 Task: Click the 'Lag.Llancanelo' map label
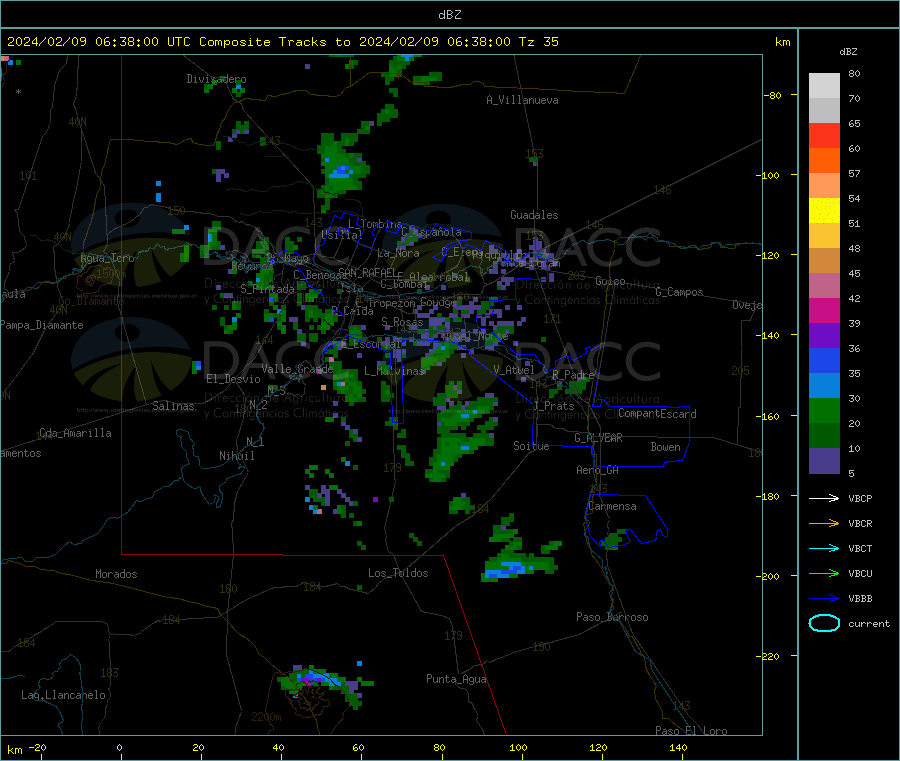pos(63,695)
